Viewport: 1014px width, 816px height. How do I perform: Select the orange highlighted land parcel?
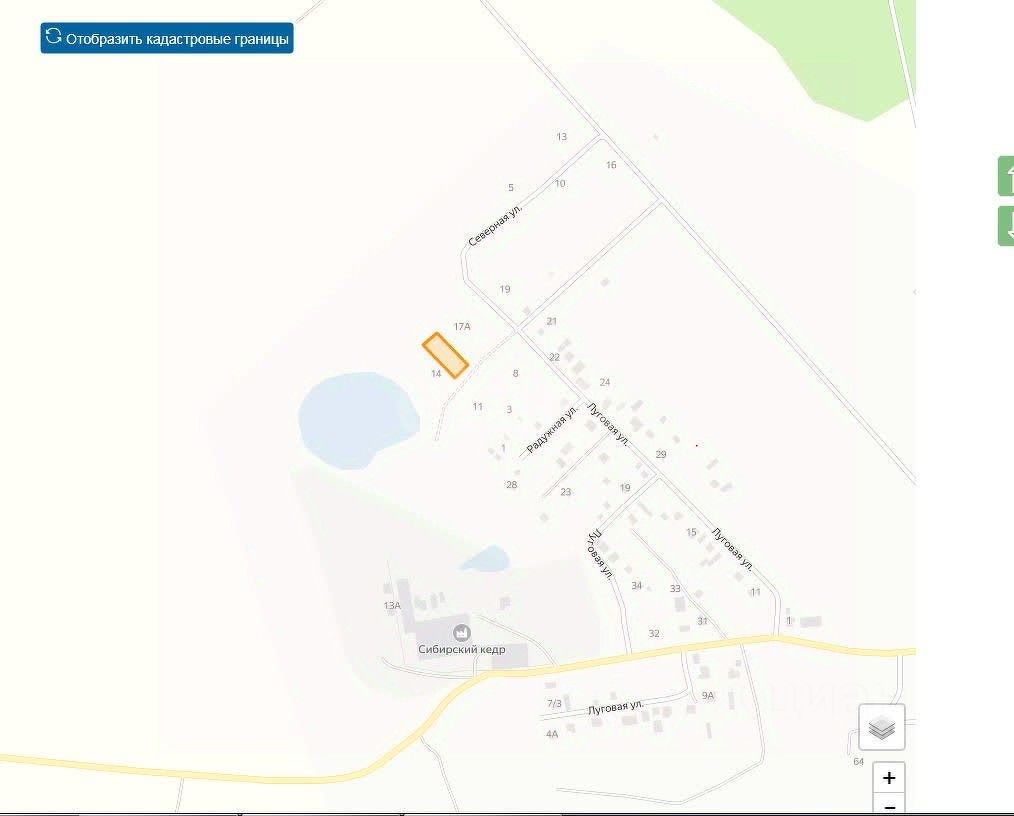[x=446, y=356]
